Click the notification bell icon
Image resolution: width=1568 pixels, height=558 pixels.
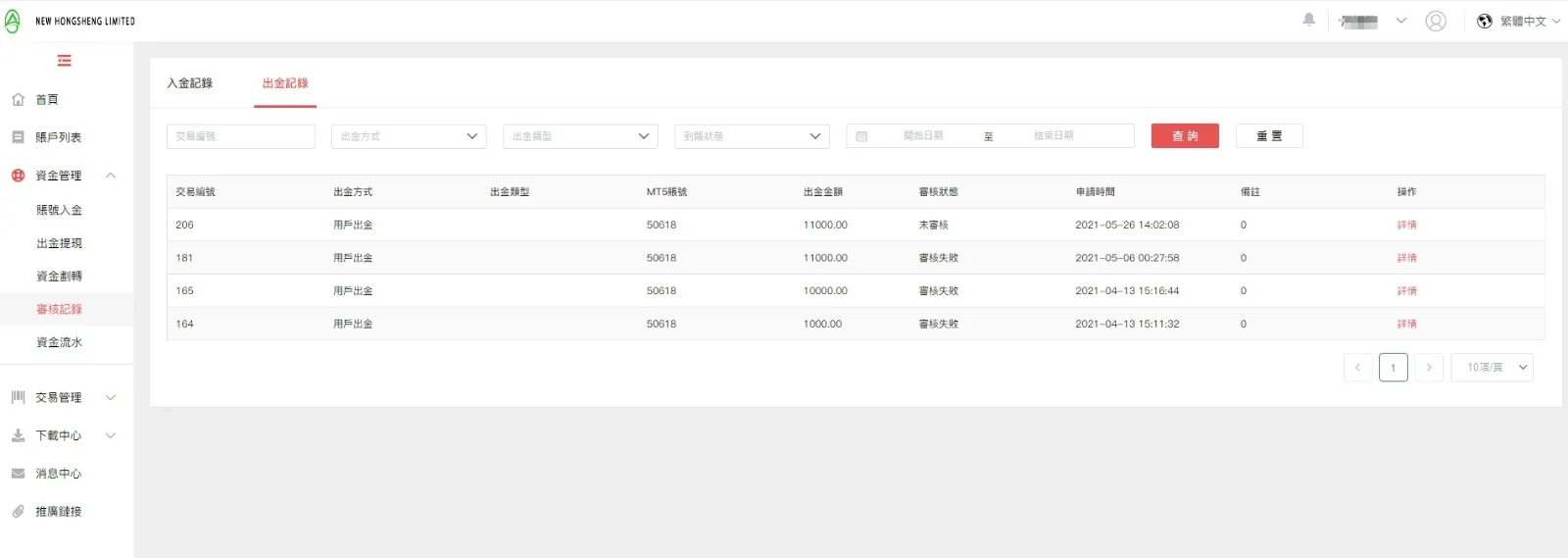tap(1308, 20)
